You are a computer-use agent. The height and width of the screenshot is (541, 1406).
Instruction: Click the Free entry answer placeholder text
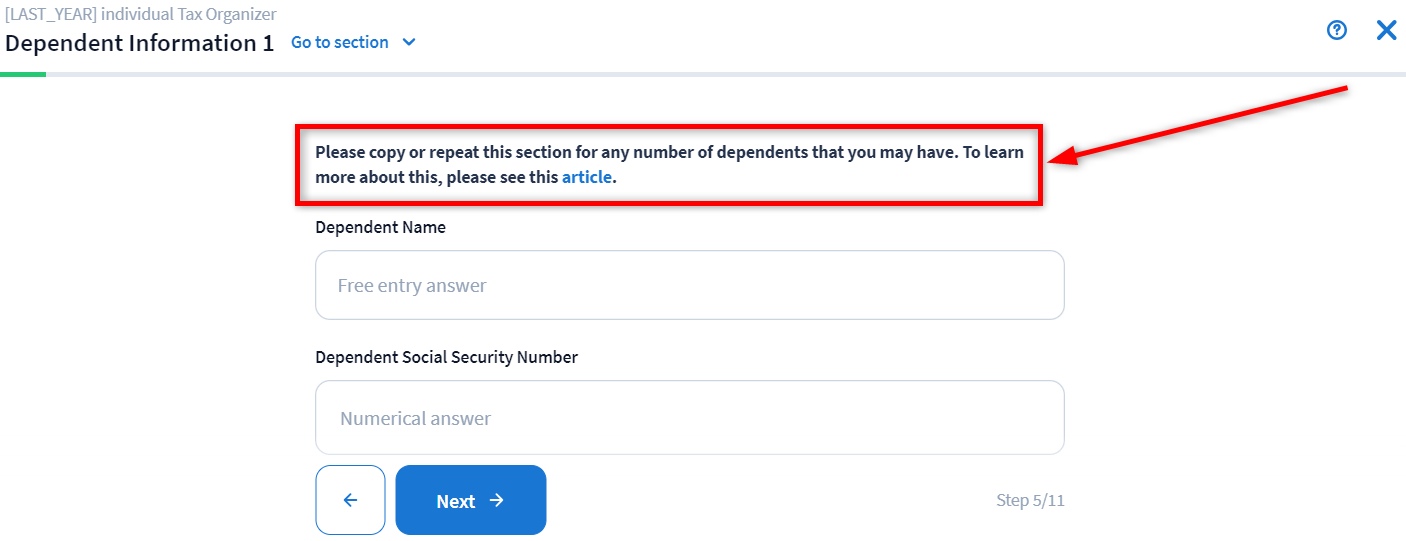pos(411,286)
